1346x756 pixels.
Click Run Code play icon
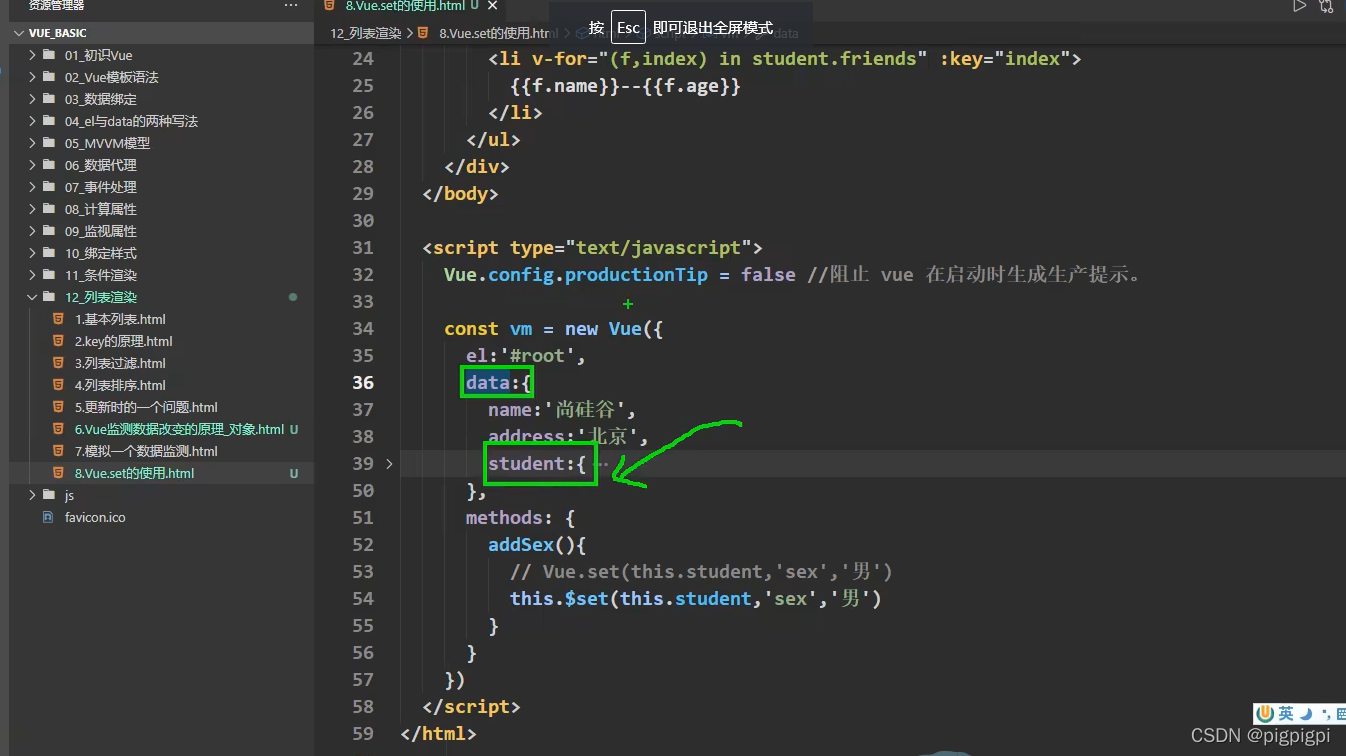tap(1300, 6)
